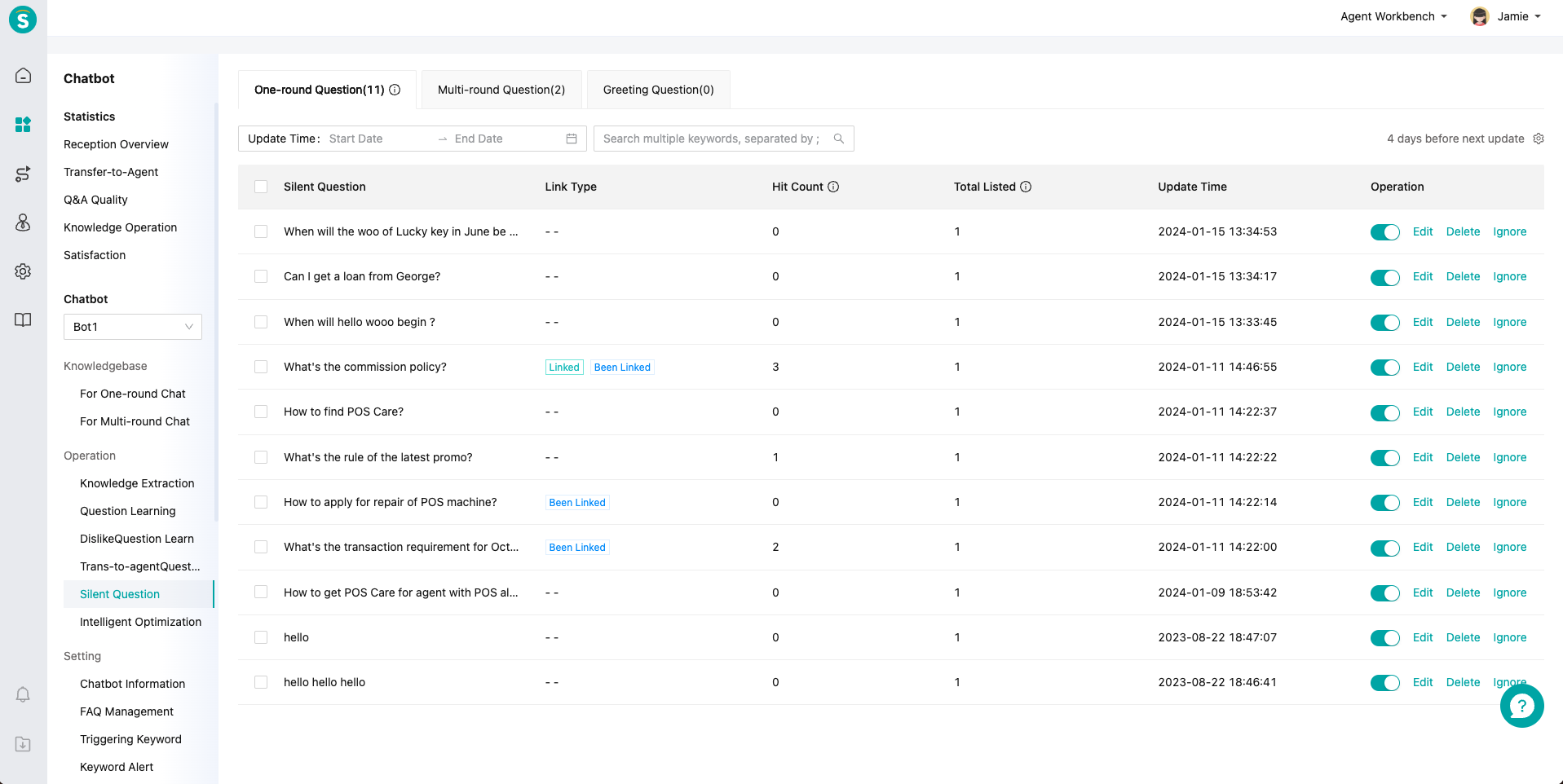Screen dimensions: 1563x784
Task: Open the home icon in left sidebar
Action: (x=23, y=76)
